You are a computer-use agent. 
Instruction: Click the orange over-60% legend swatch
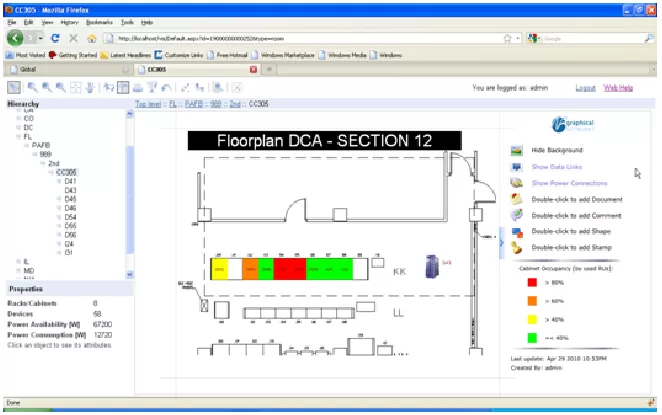(x=532, y=301)
